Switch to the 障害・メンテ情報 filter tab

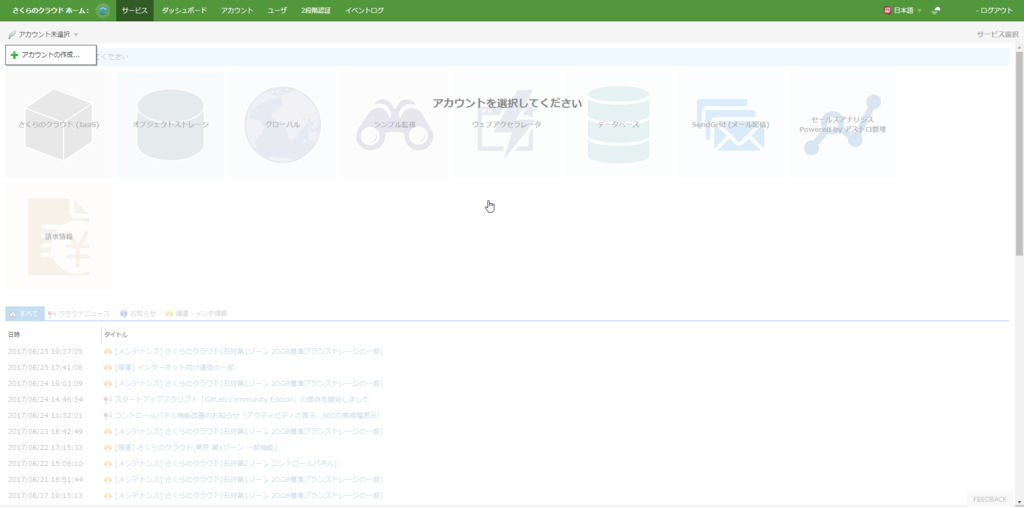[196, 314]
